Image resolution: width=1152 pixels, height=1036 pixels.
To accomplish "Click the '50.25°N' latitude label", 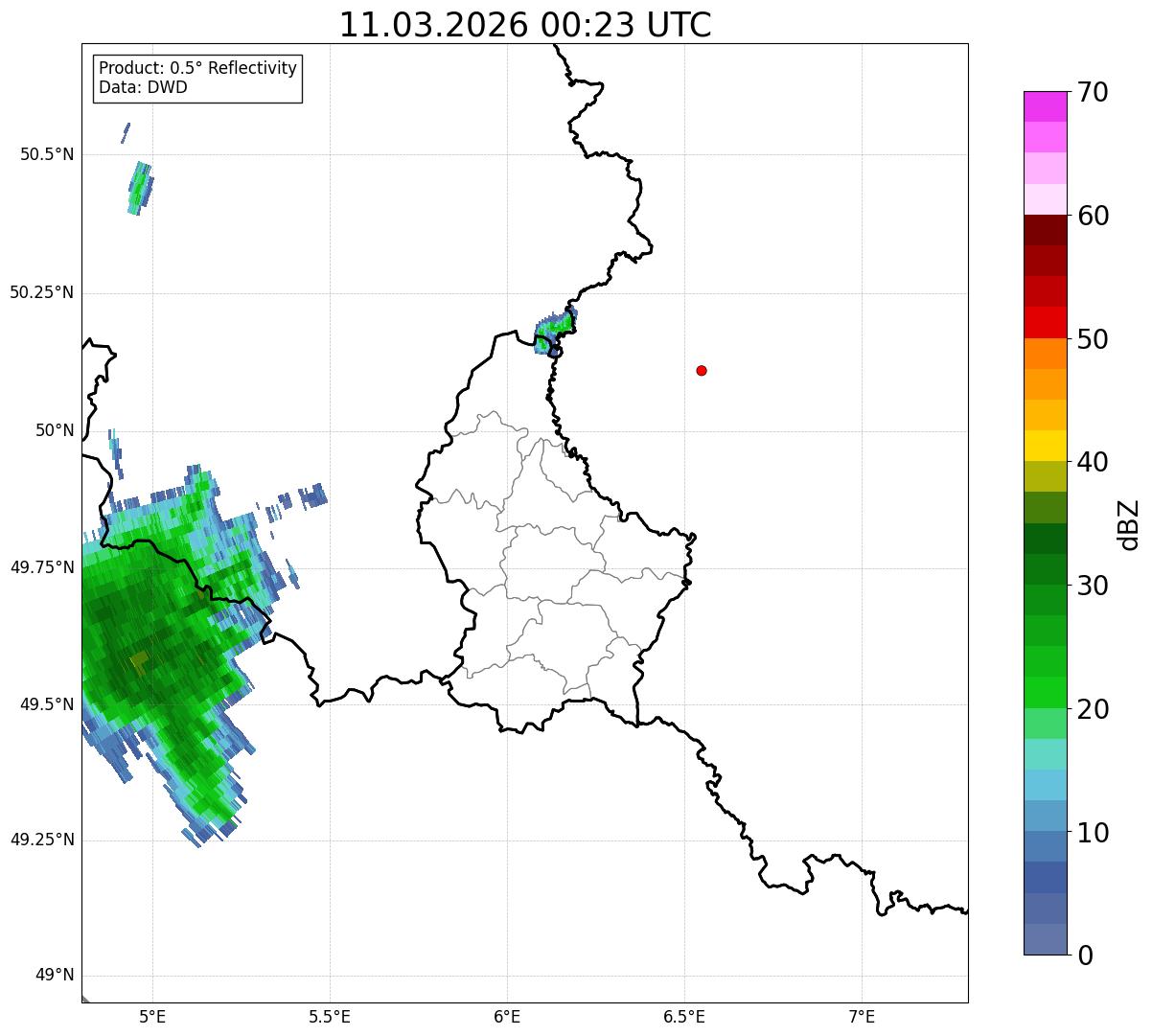I will click(42, 292).
